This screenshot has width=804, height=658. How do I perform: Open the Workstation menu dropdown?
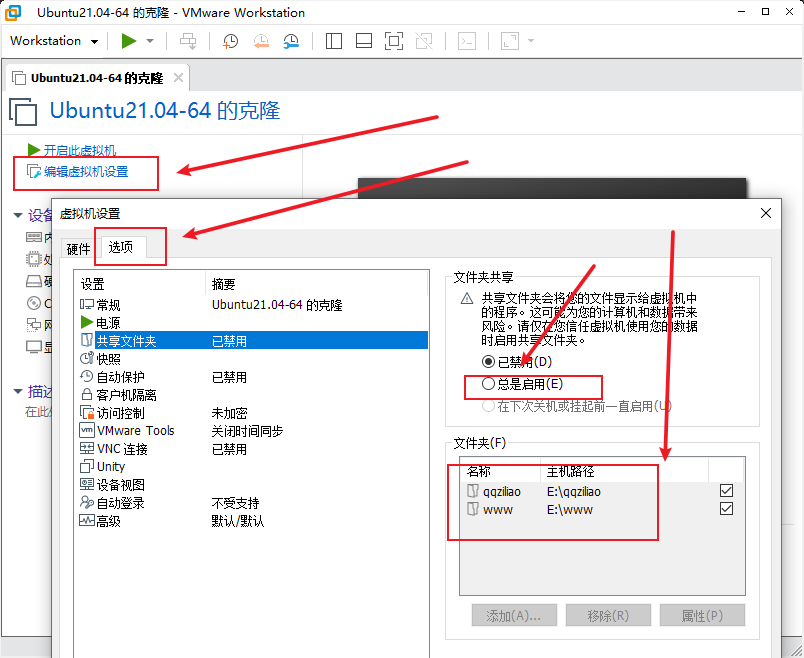point(53,41)
